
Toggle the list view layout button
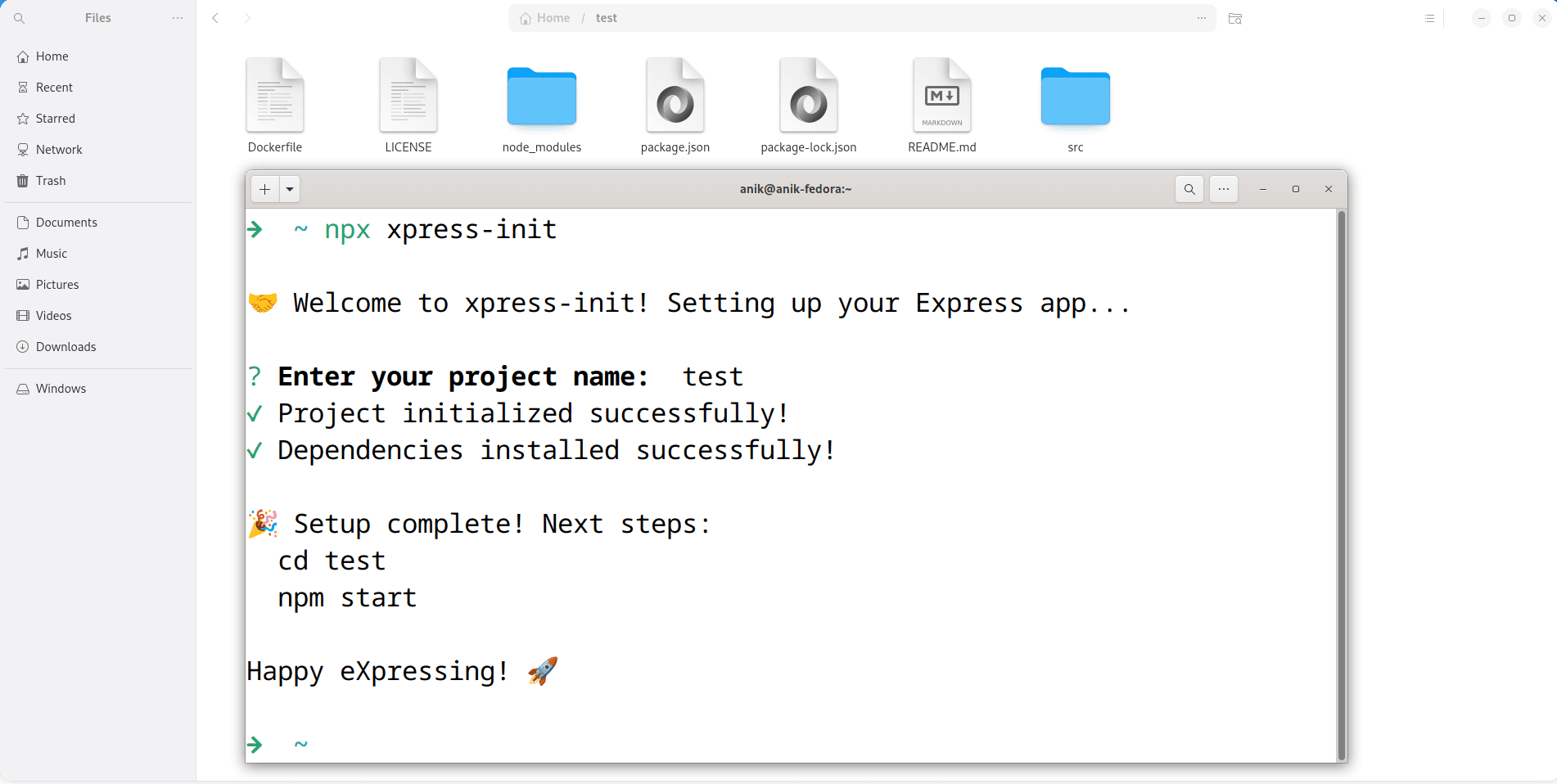pyautogui.click(x=1429, y=18)
